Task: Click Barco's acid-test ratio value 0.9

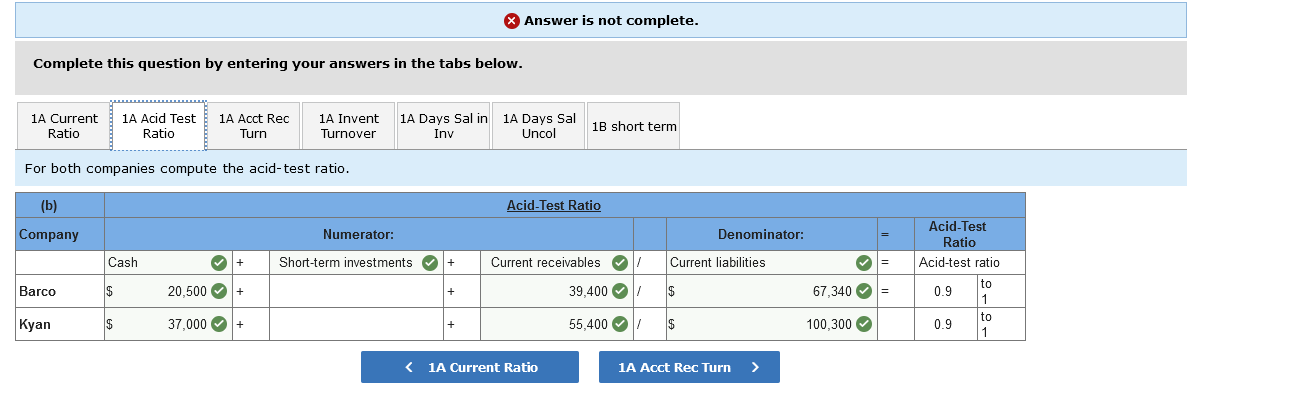Action: pos(945,291)
